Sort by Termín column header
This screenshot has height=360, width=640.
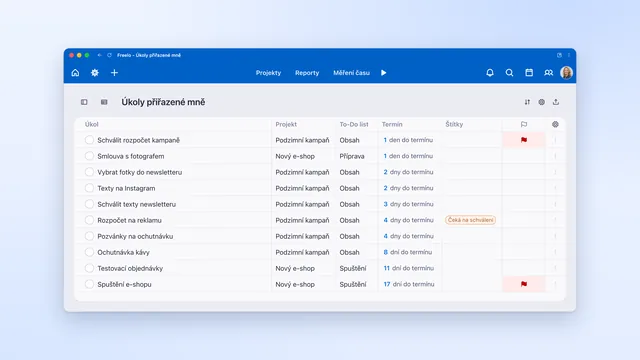click(x=392, y=124)
